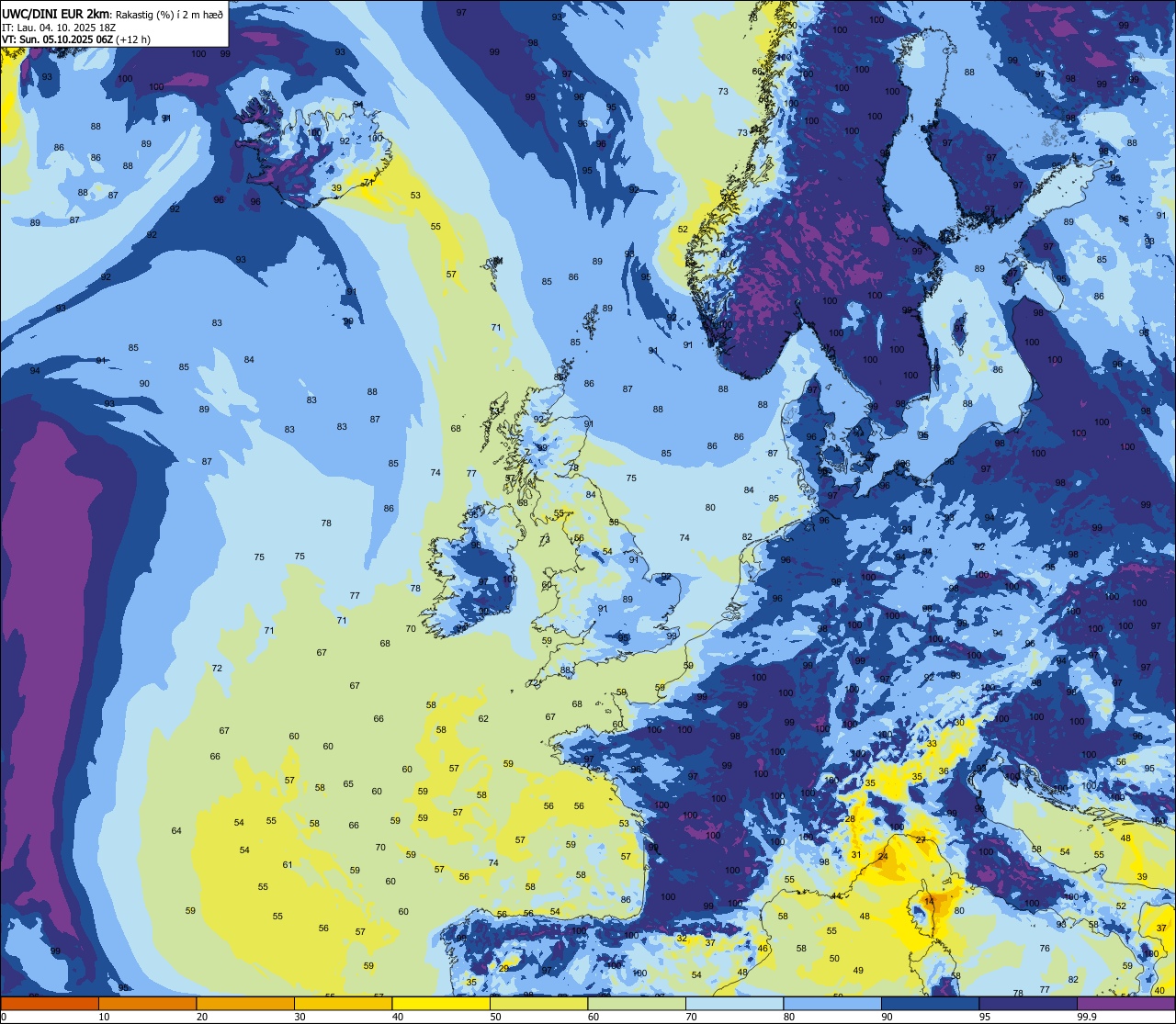Click the humidity value '28' on the map
The height and width of the screenshot is (1024, 1176).
tap(851, 819)
